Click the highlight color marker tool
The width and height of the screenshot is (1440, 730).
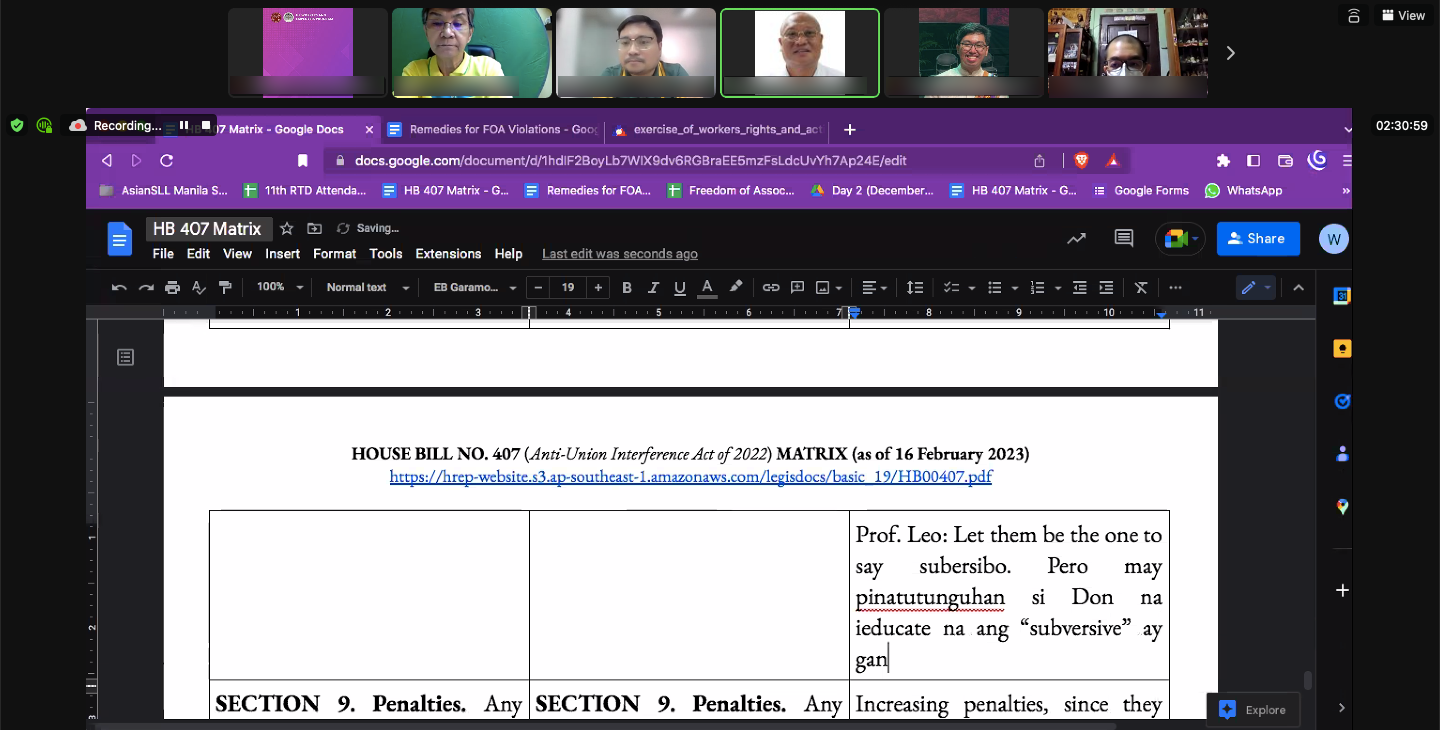pyautogui.click(x=736, y=288)
